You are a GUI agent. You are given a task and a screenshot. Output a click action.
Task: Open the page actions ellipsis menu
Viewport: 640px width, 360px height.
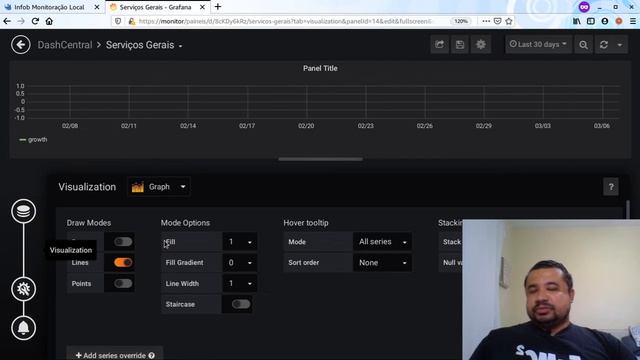click(486, 21)
